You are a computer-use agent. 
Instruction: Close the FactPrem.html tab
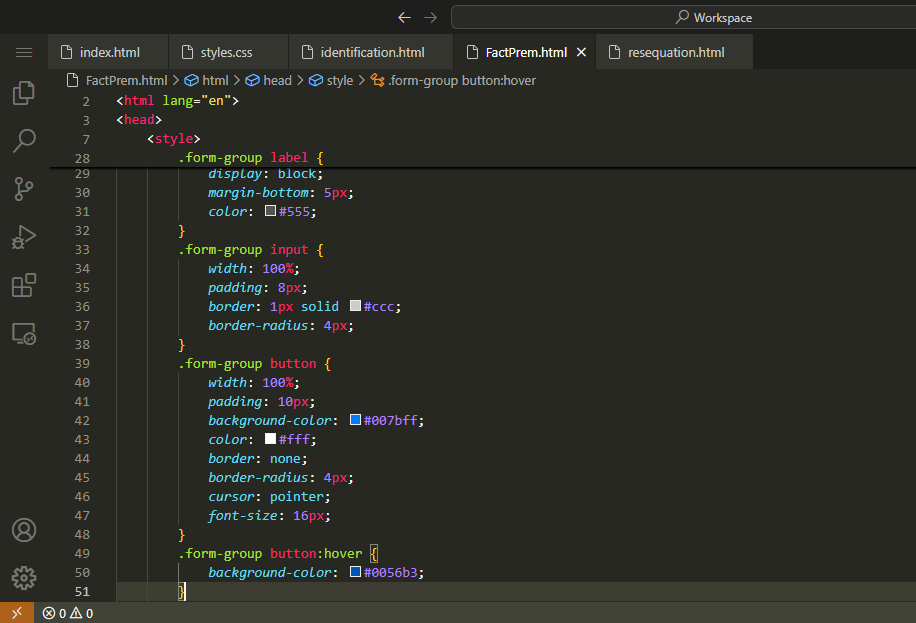[x=581, y=52]
